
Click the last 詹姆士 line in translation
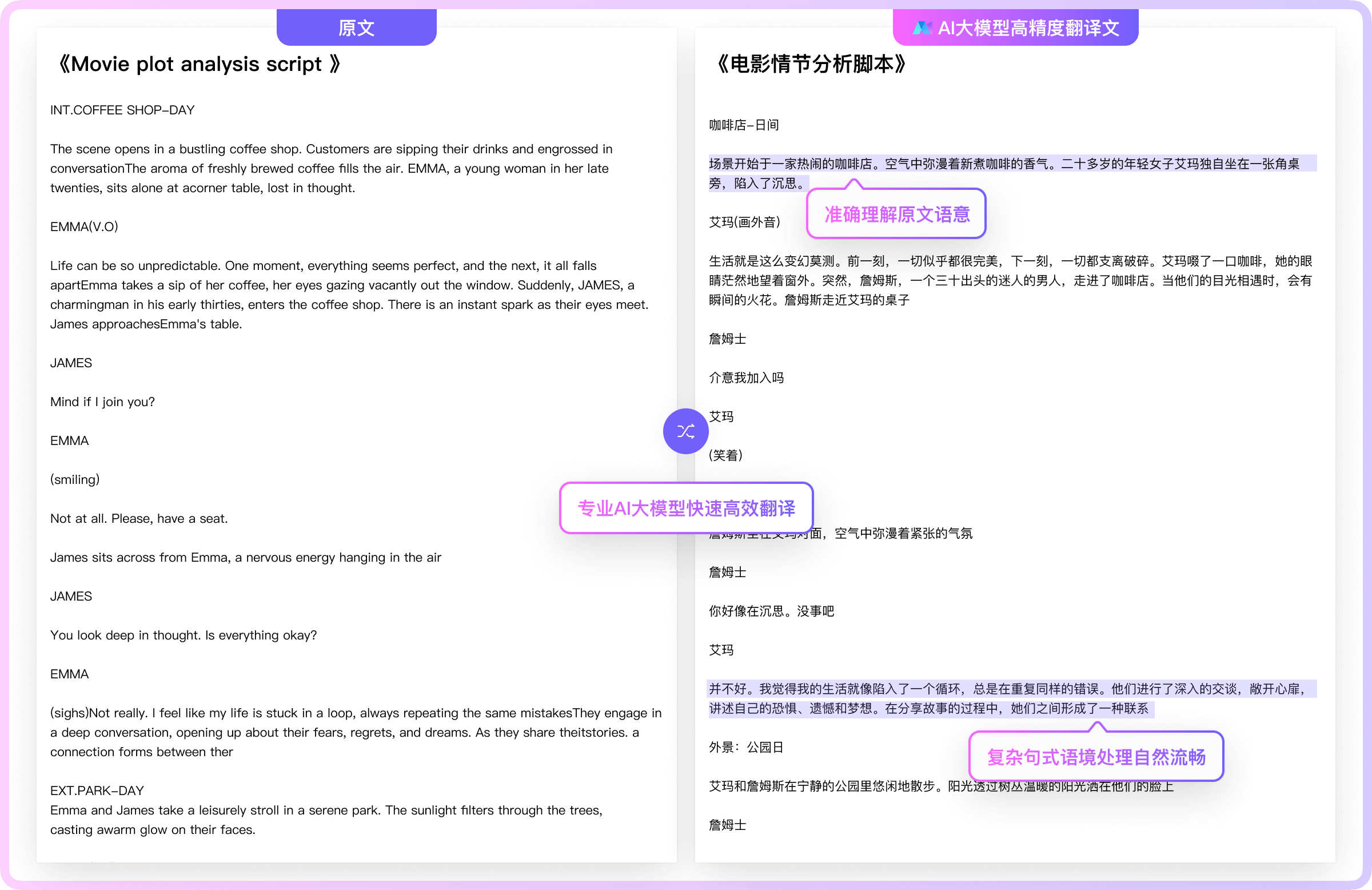(728, 825)
